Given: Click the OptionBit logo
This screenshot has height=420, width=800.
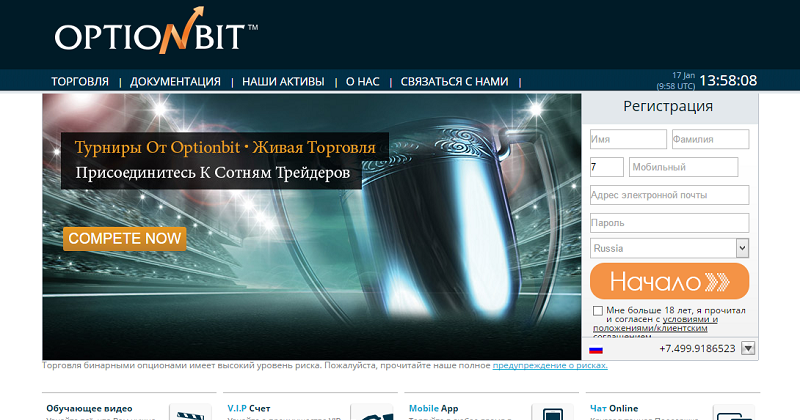Looking at the screenshot, I should (156, 31).
